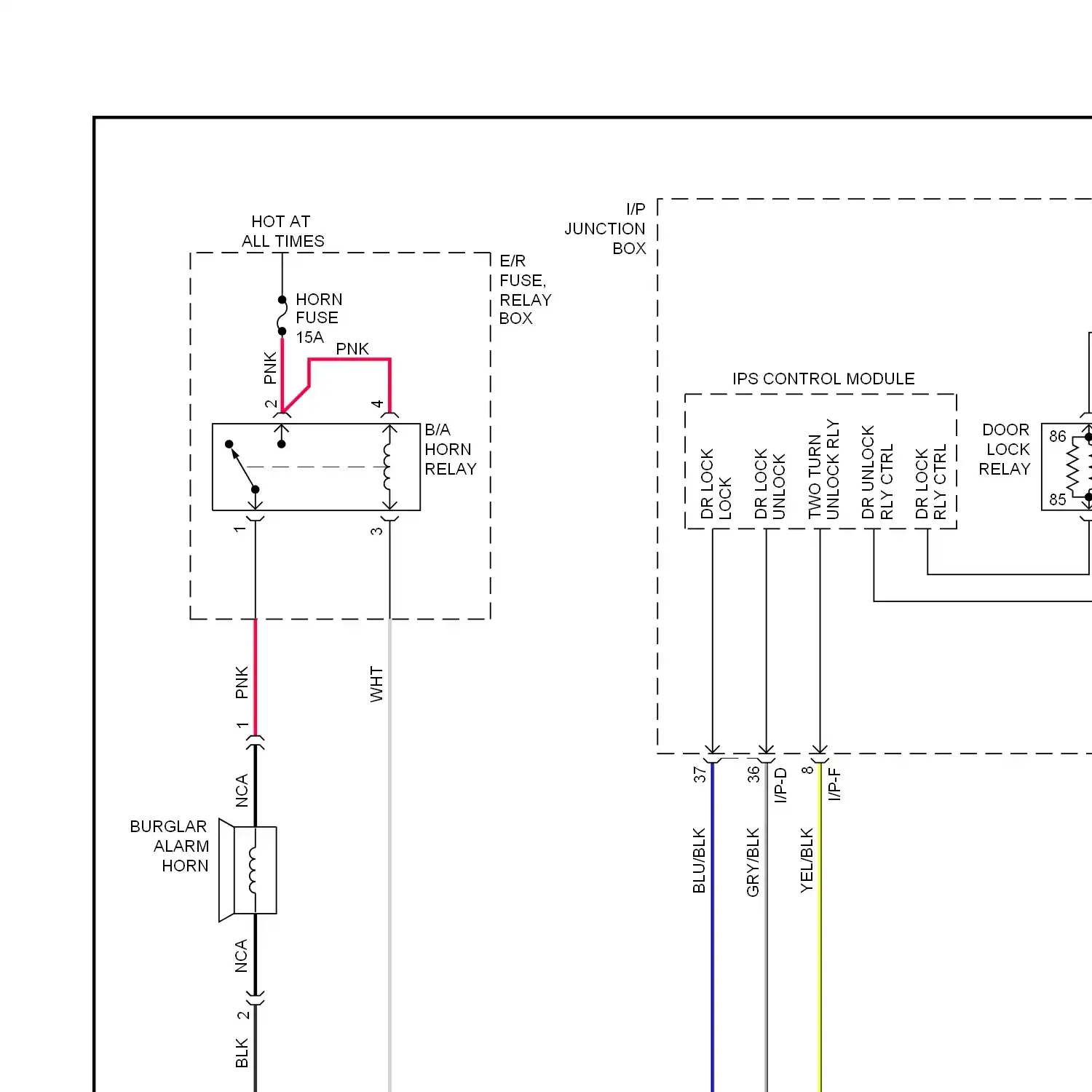Click the NCA label below the alarm horn

coord(241,956)
